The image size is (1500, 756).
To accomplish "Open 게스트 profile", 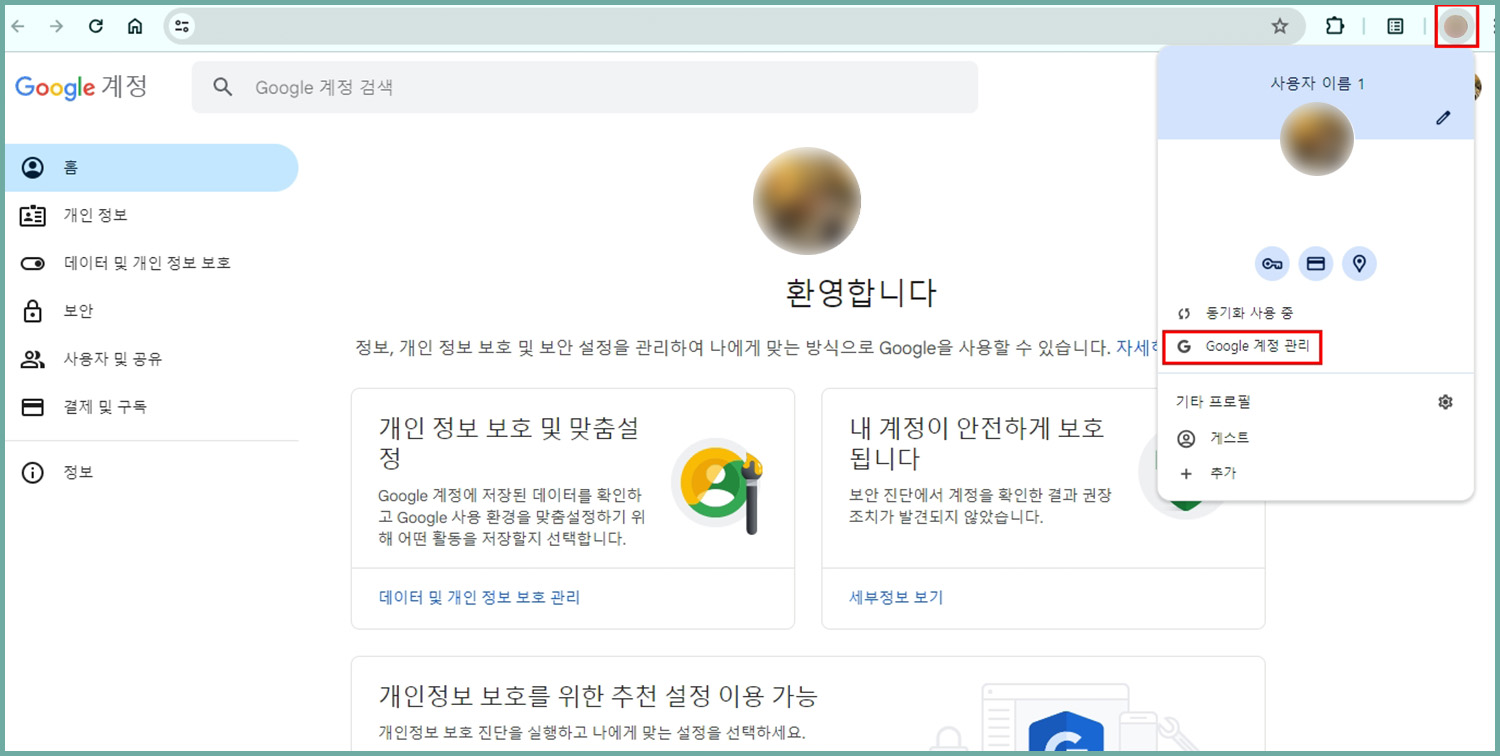I will pyautogui.click(x=1315, y=438).
